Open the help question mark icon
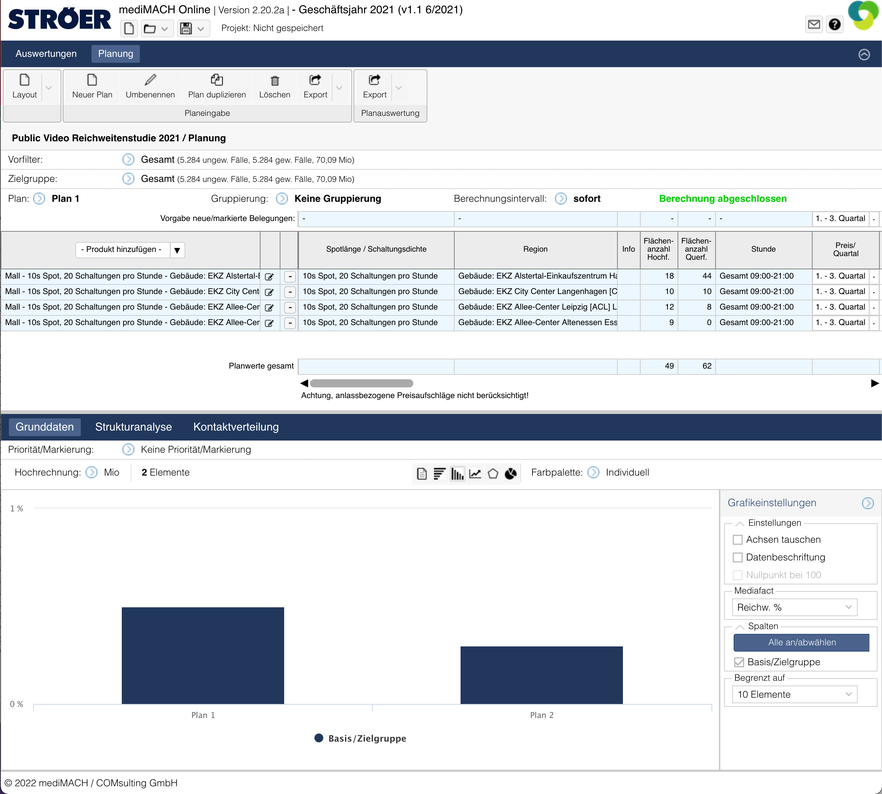882x794 pixels. pyautogui.click(x=835, y=25)
